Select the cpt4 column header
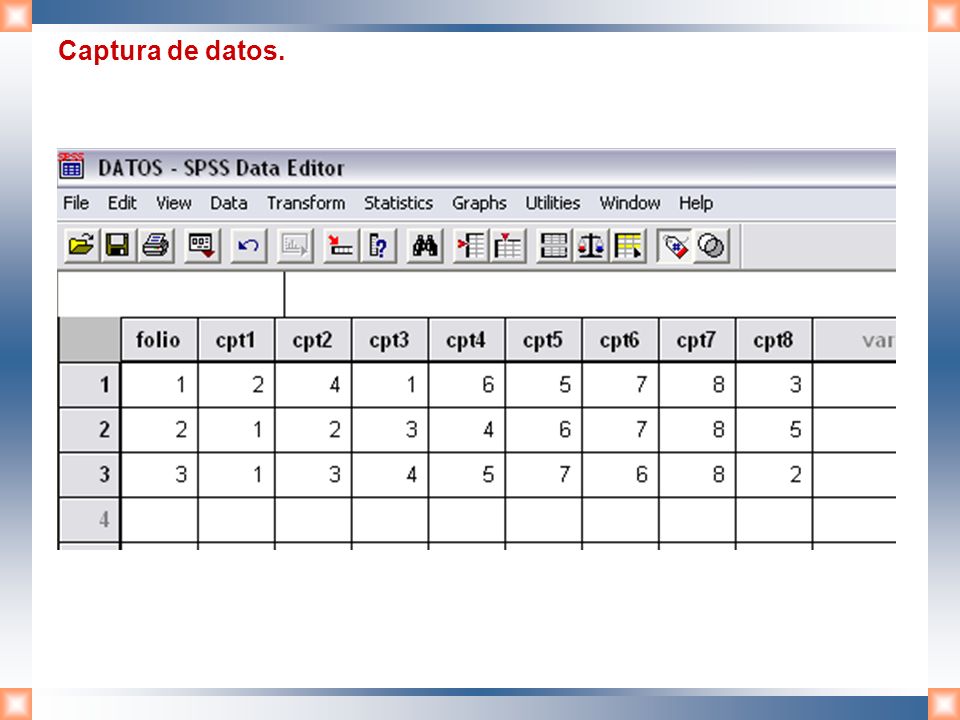 [x=467, y=340]
